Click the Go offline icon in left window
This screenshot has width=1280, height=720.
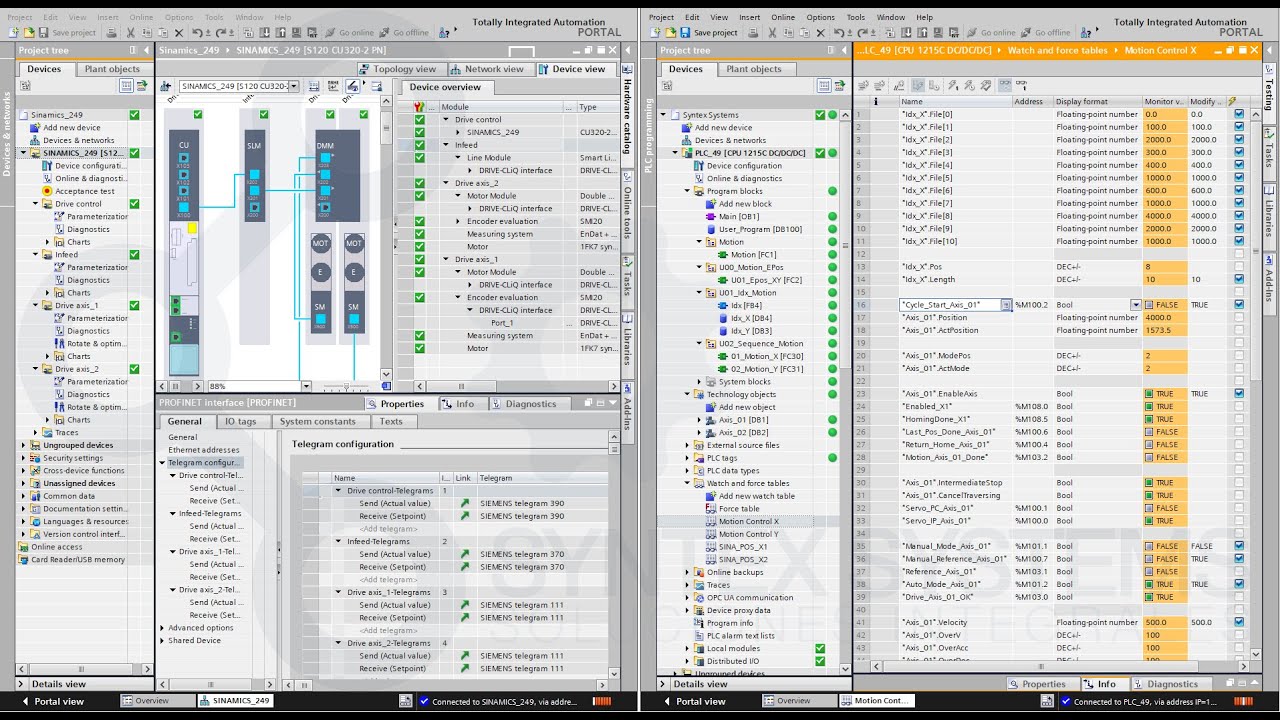[x=384, y=32]
